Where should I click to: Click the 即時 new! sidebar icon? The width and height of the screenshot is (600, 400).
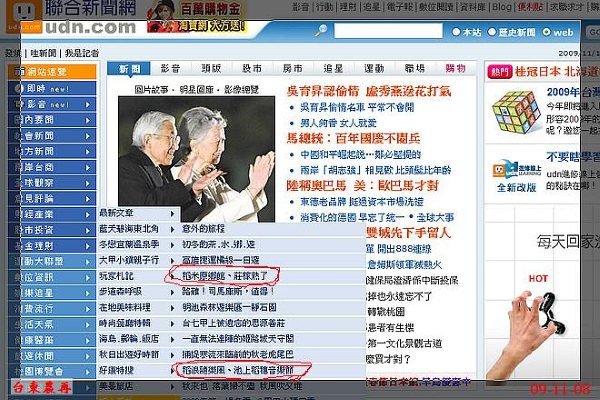20,88
